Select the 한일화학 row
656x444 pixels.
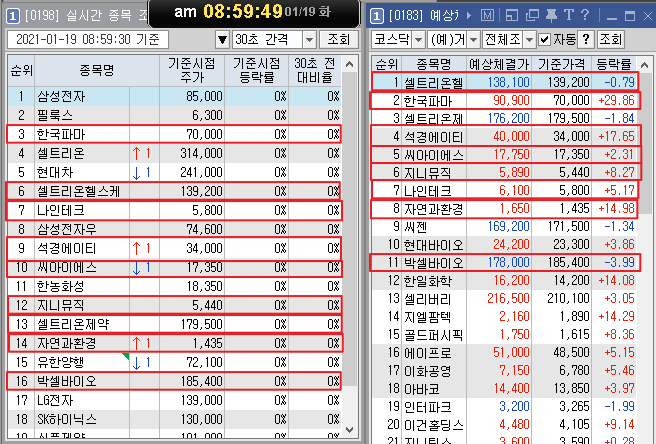(x=505, y=281)
